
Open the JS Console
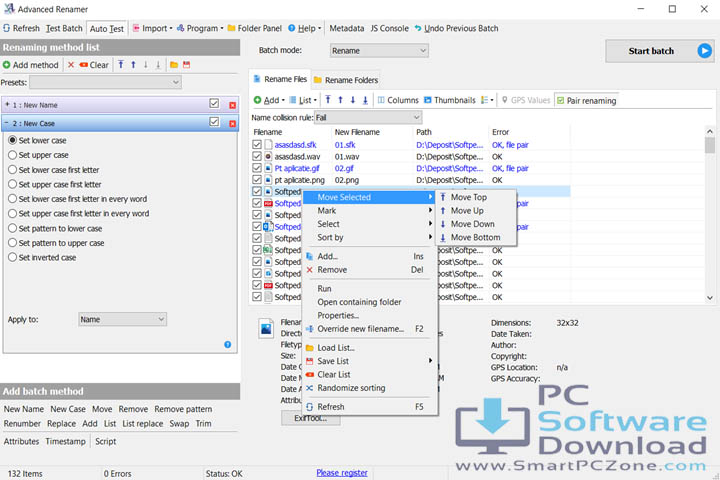(389, 28)
